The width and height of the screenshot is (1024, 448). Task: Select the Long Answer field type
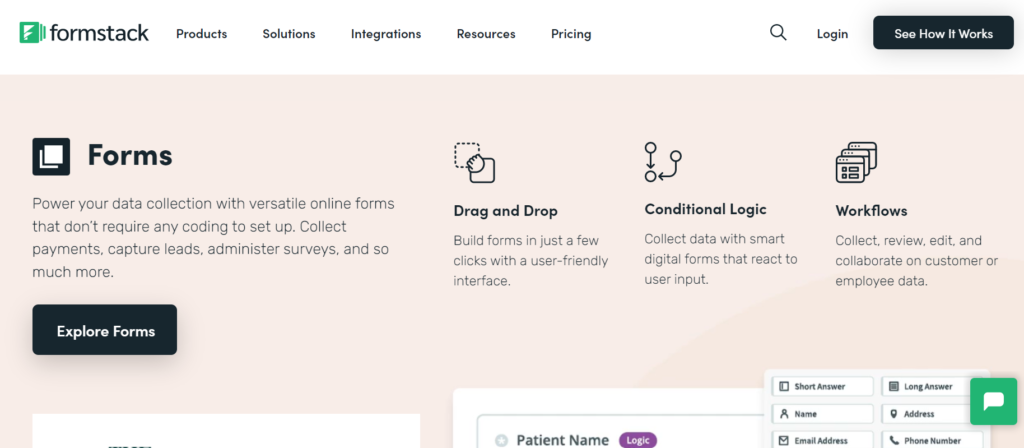click(931, 387)
